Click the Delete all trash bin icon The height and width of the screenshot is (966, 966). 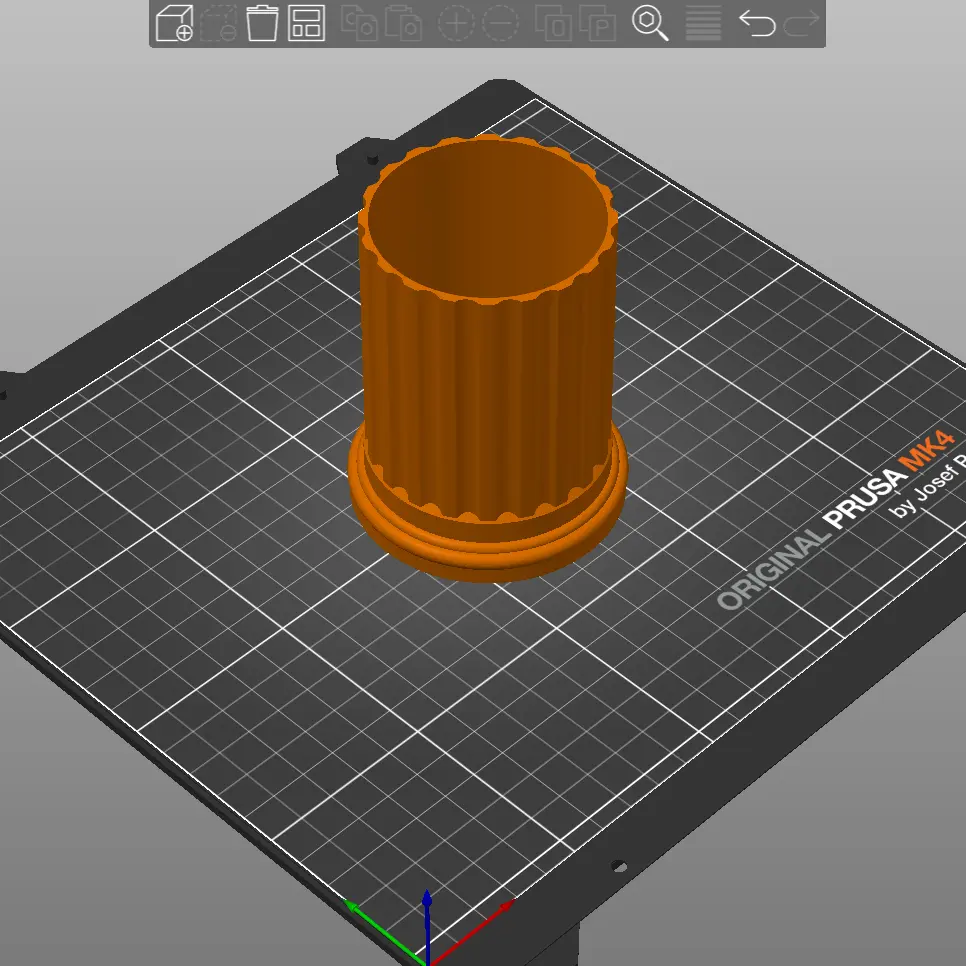tap(262, 23)
